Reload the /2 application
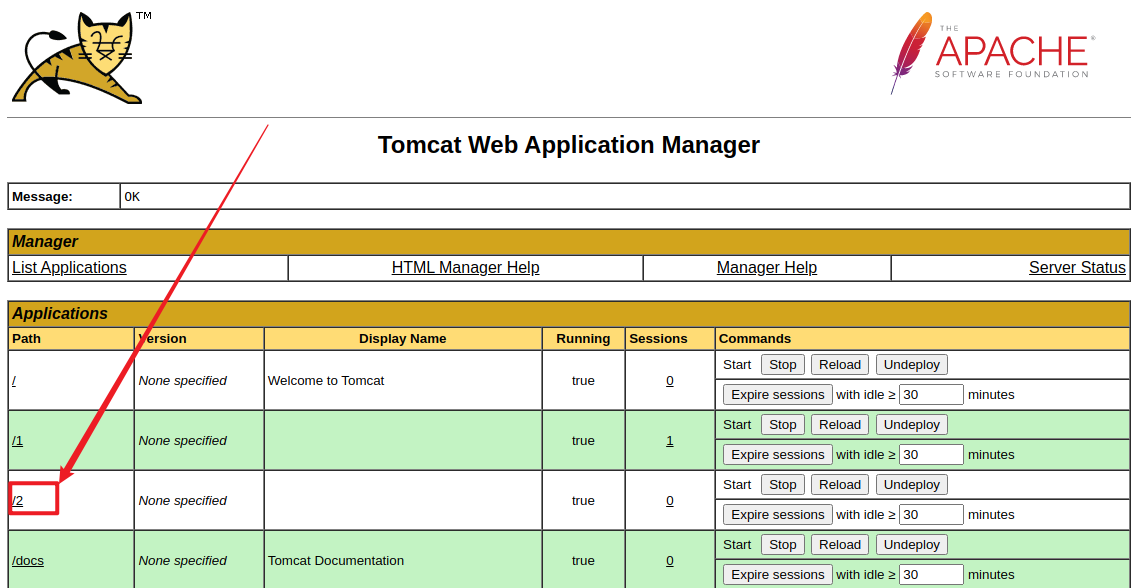Screen dimensions: 1132x588 pos(840,485)
